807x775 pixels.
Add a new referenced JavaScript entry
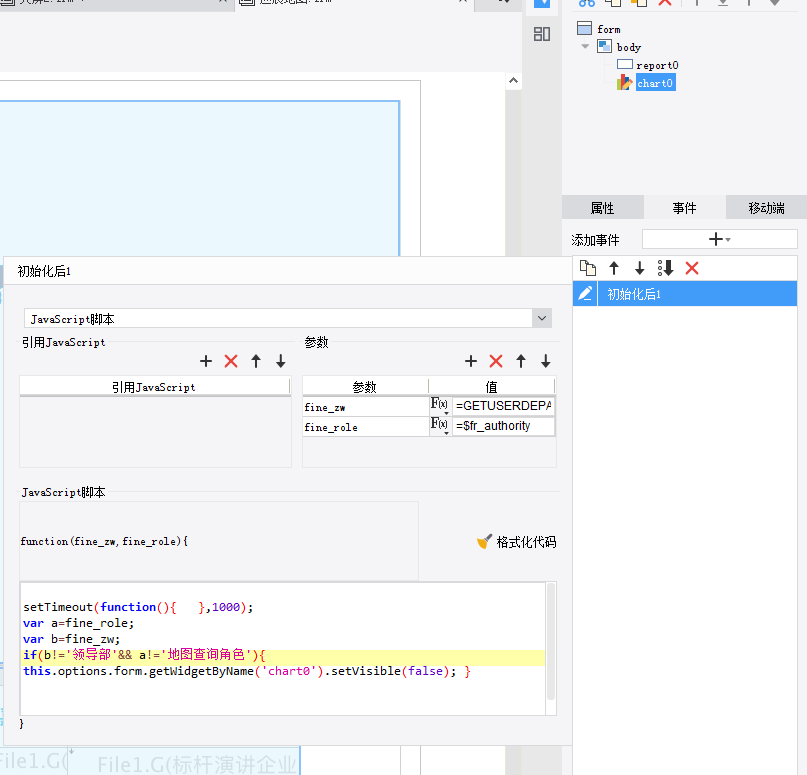tap(206, 361)
